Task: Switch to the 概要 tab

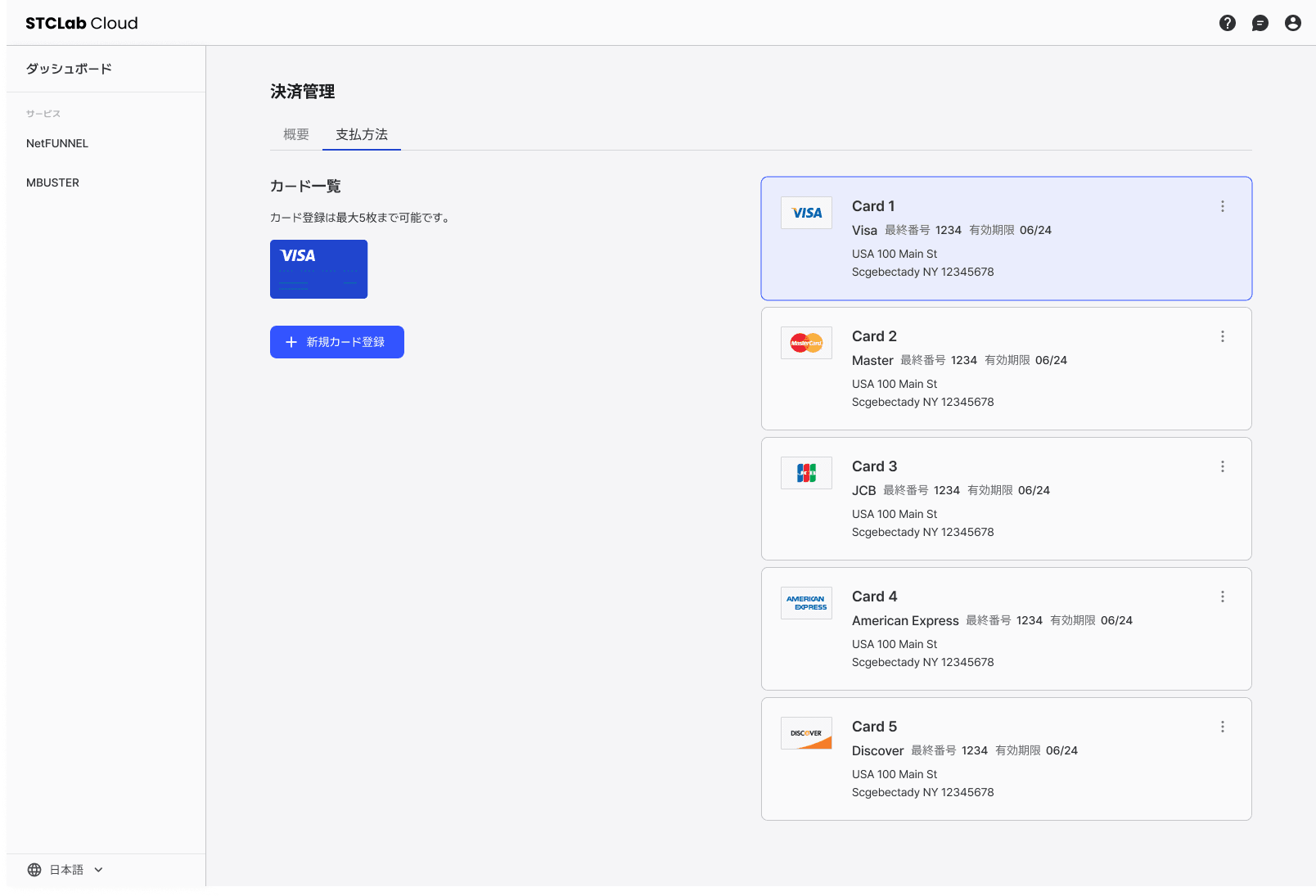Action: (x=296, y=134)
